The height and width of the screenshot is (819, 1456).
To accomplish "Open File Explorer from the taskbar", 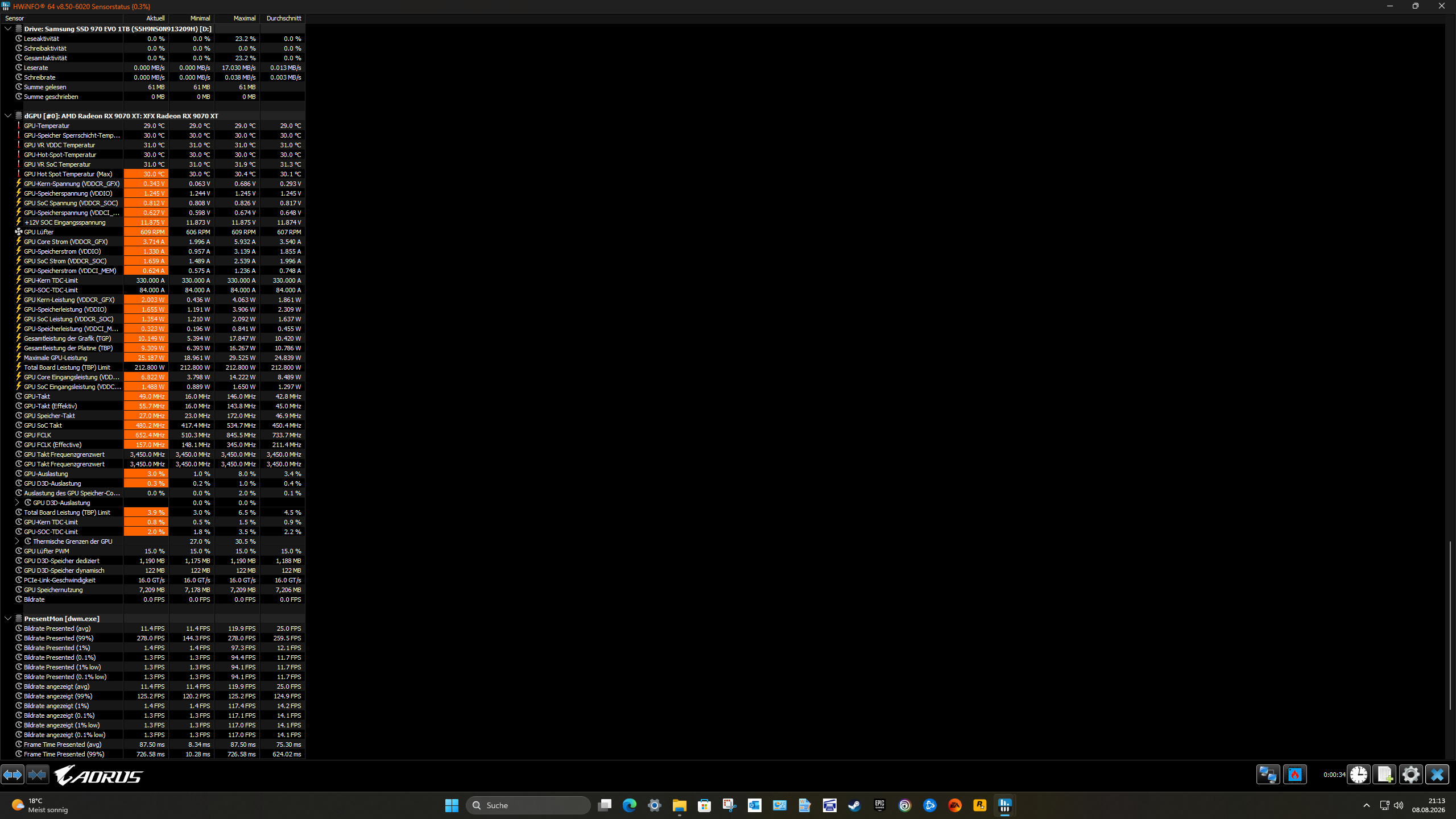I will click(x=680, y=805).
